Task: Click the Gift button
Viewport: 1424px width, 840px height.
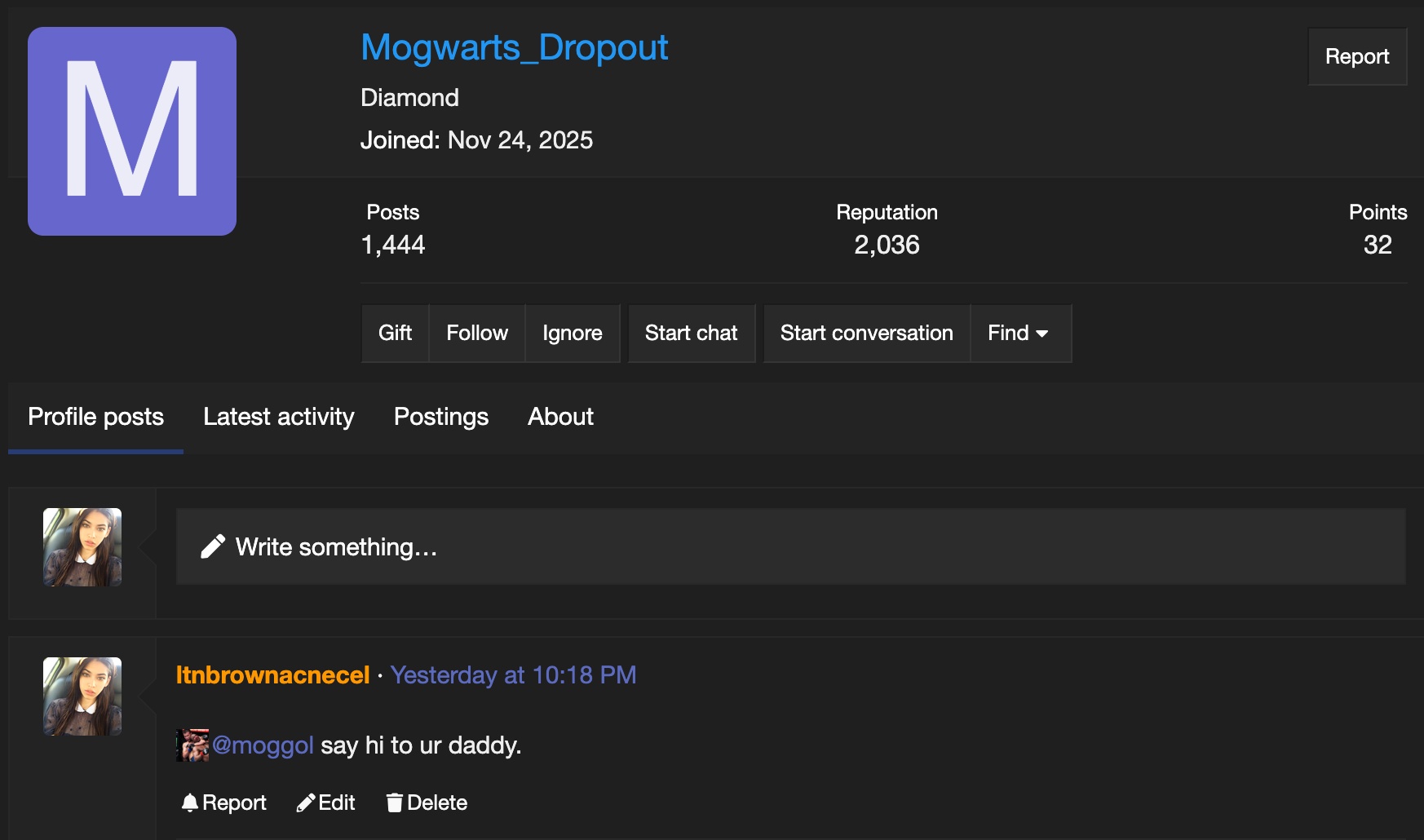Action: (x=395, y=333)
